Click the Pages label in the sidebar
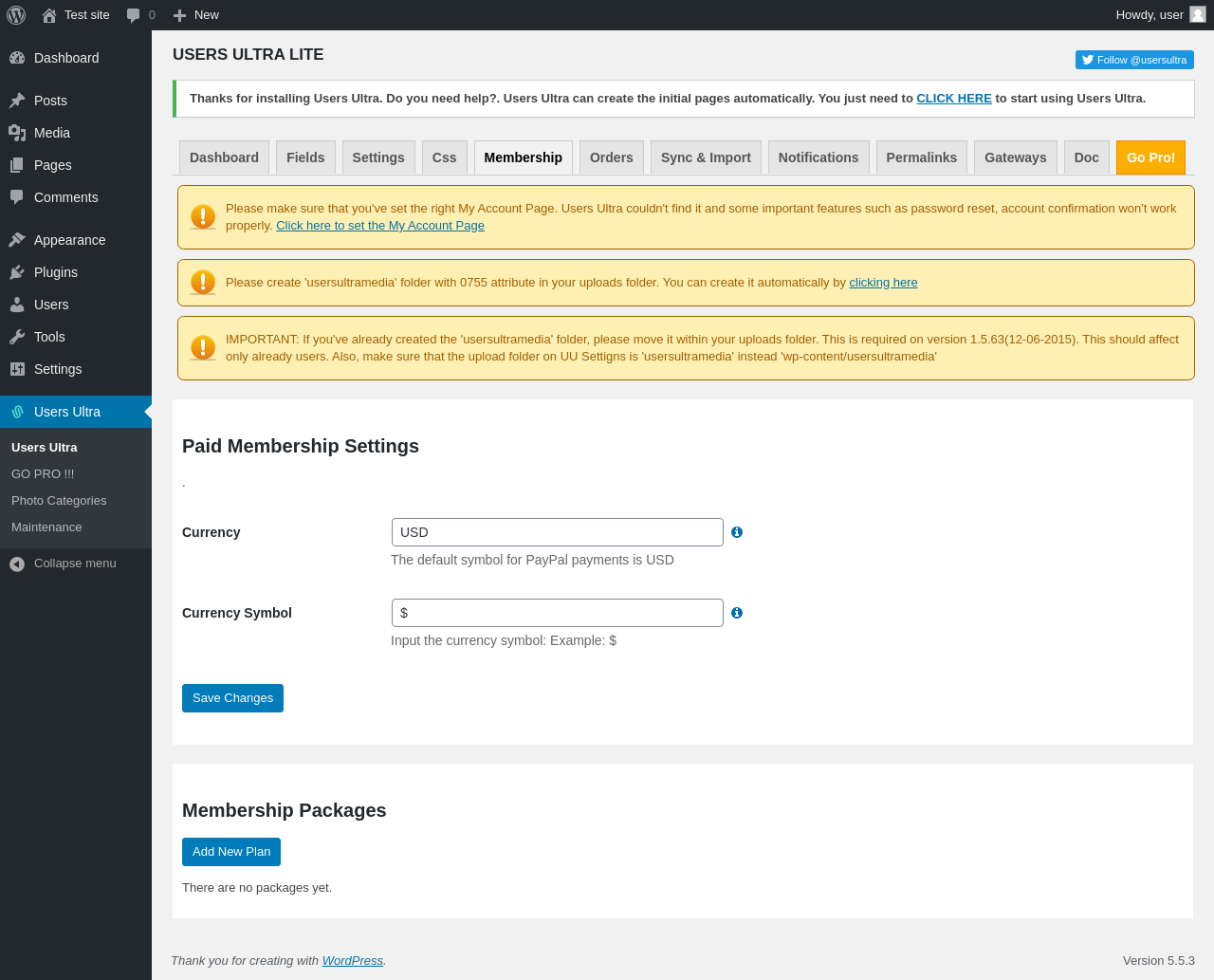 (53, 165)
